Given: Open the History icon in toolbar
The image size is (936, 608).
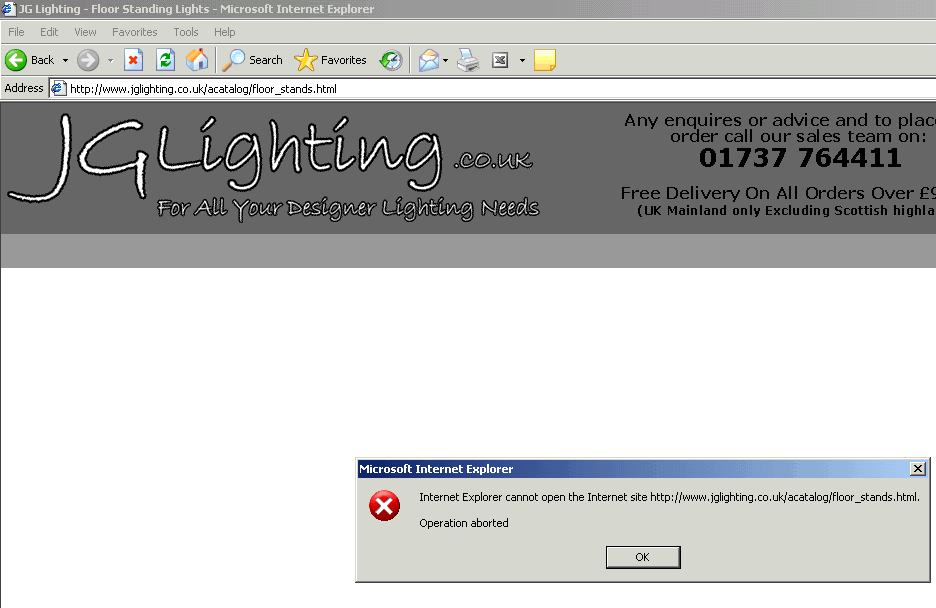Looking at the screenshot, I should tap(391, 60).
